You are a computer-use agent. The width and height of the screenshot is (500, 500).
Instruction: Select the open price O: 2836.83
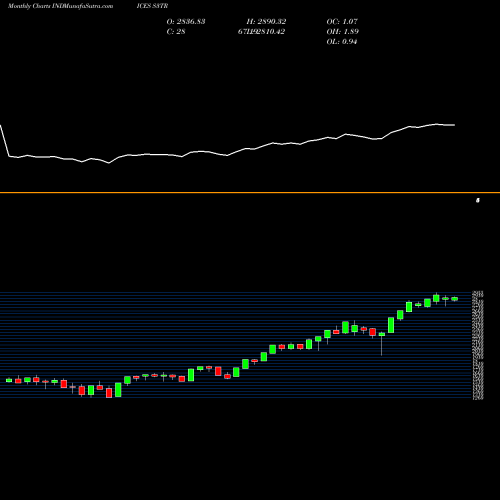pos(186,21)
